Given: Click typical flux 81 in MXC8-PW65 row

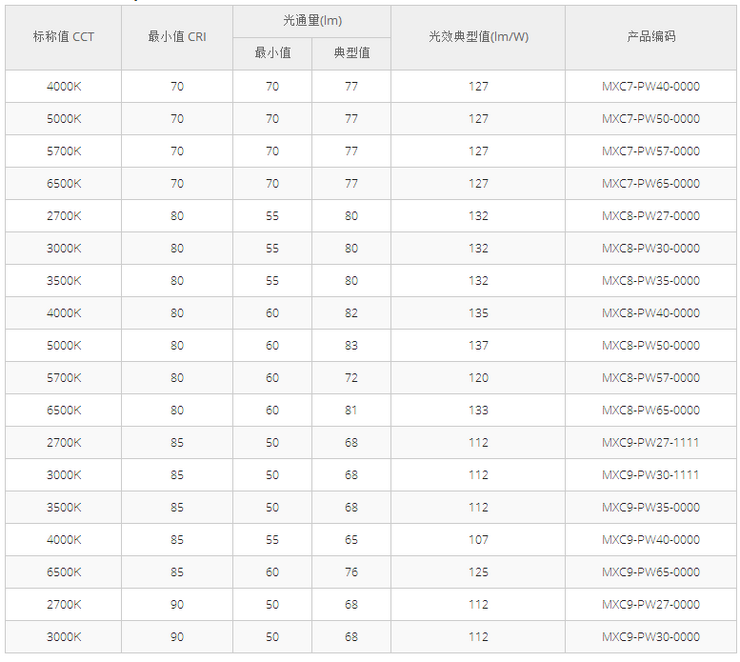Looking at the screenshot, I should coord(351,410).
